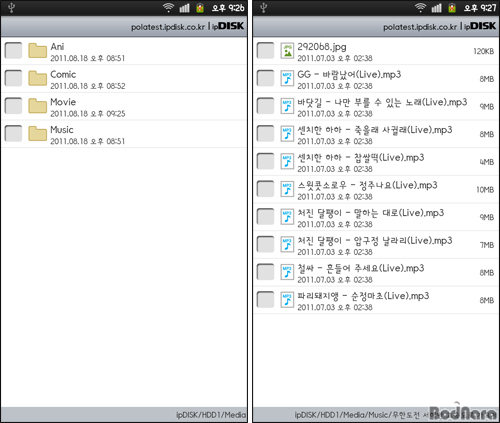Tap the MP3 icon for GG track
The height and width of the screenshot is (423, 500).
click(287, 79)
